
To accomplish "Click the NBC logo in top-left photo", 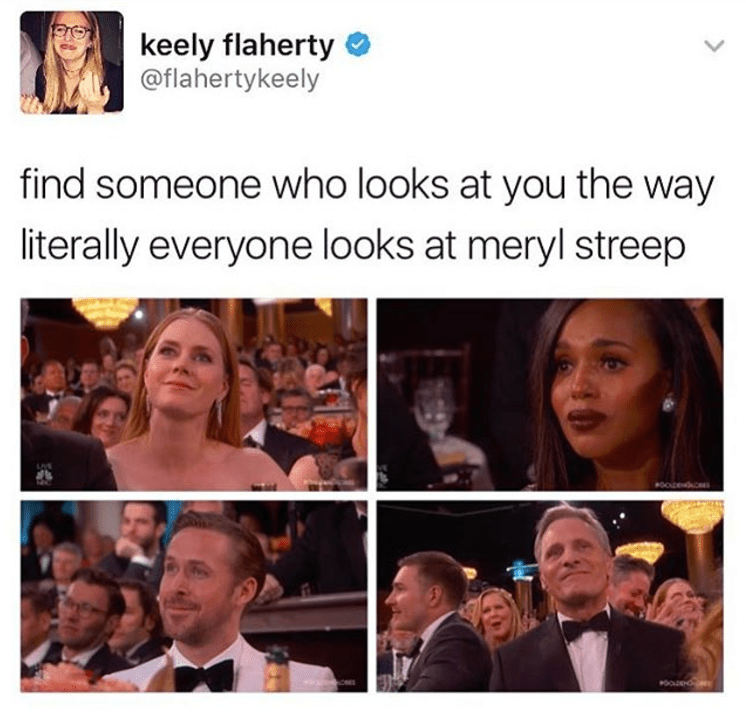I will [x=43, y=474].
